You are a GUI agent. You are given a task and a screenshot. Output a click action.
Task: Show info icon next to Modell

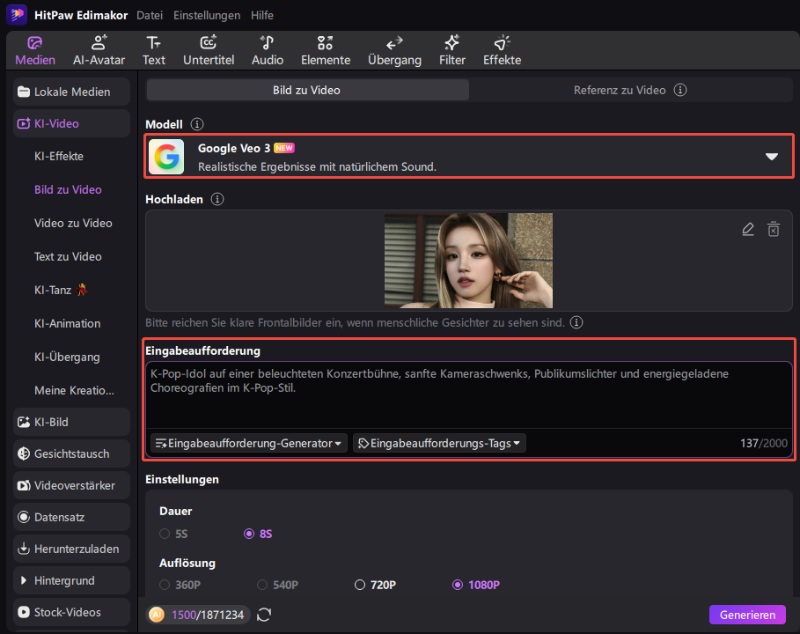(197, 124)
